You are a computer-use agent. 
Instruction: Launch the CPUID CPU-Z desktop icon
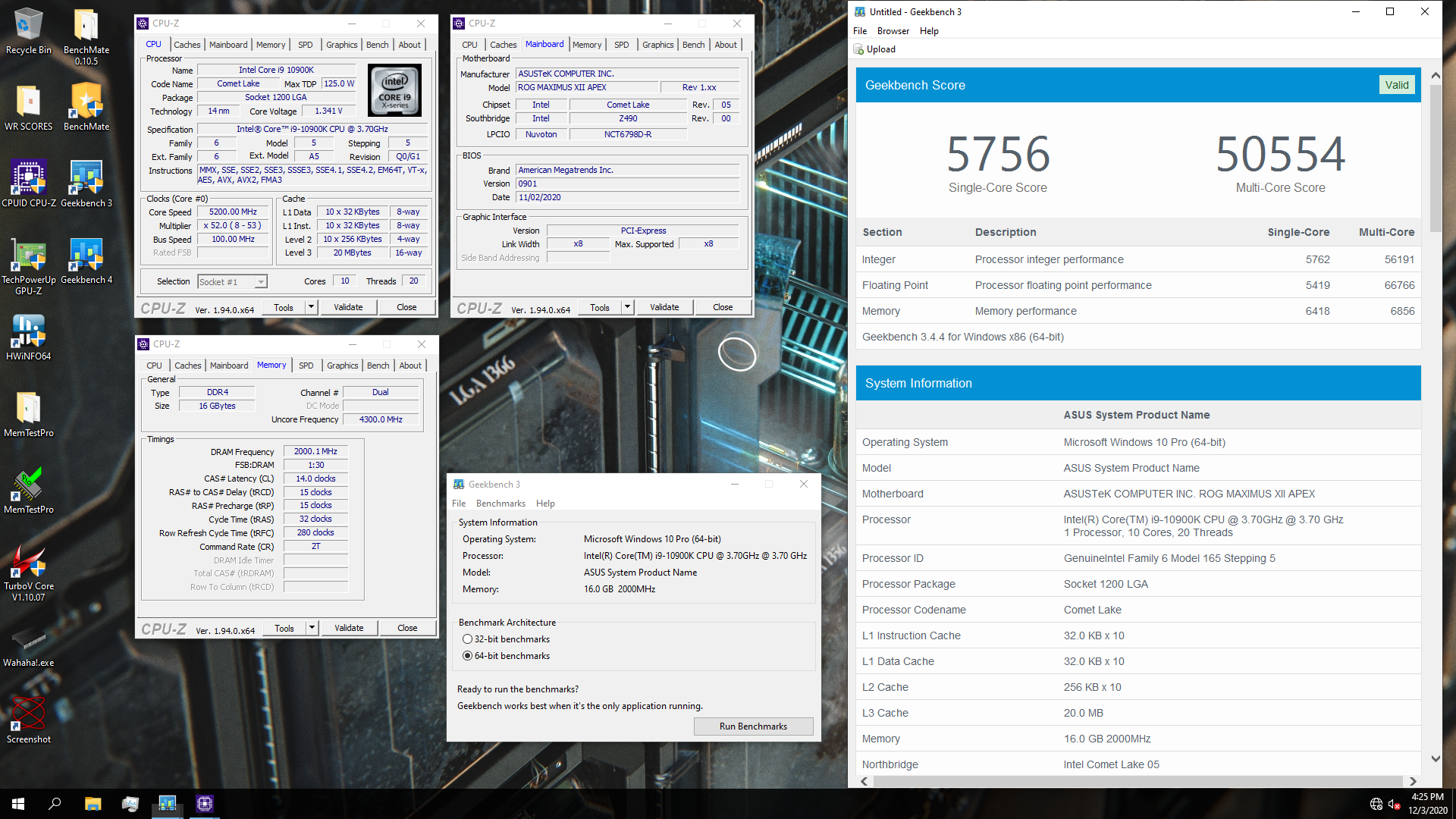point(28,184)
